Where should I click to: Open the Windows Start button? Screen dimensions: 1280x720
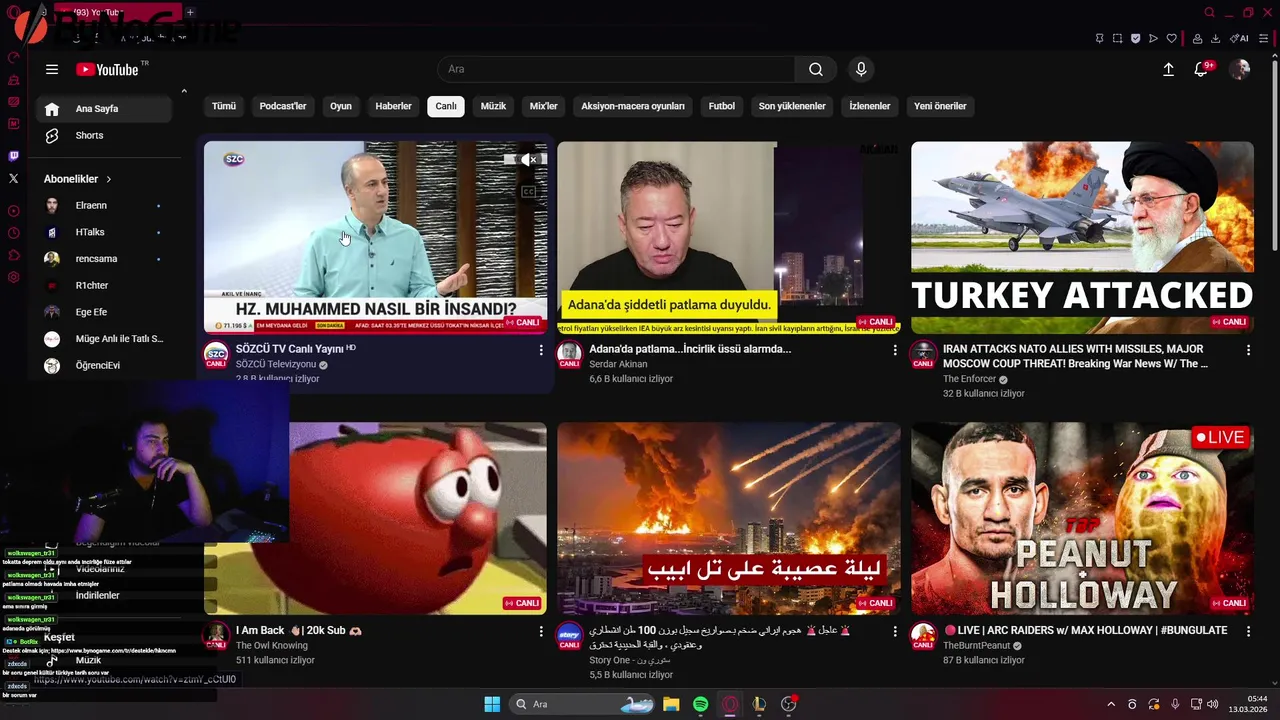[x=492, y=704]
